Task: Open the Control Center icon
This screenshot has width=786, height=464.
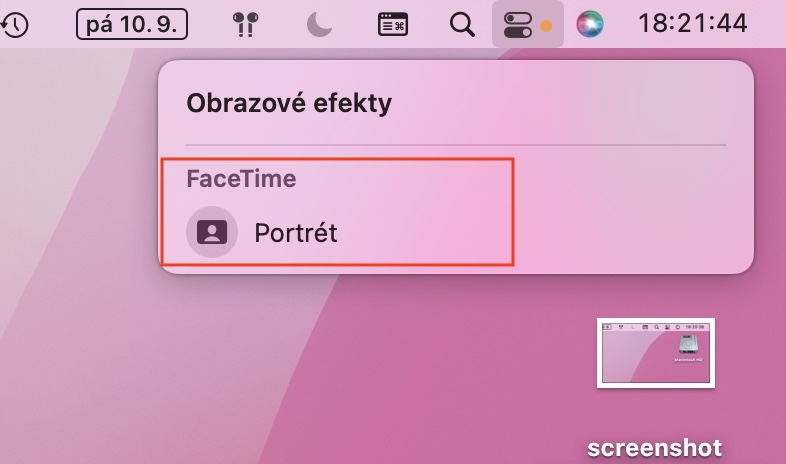Action: 518,24
